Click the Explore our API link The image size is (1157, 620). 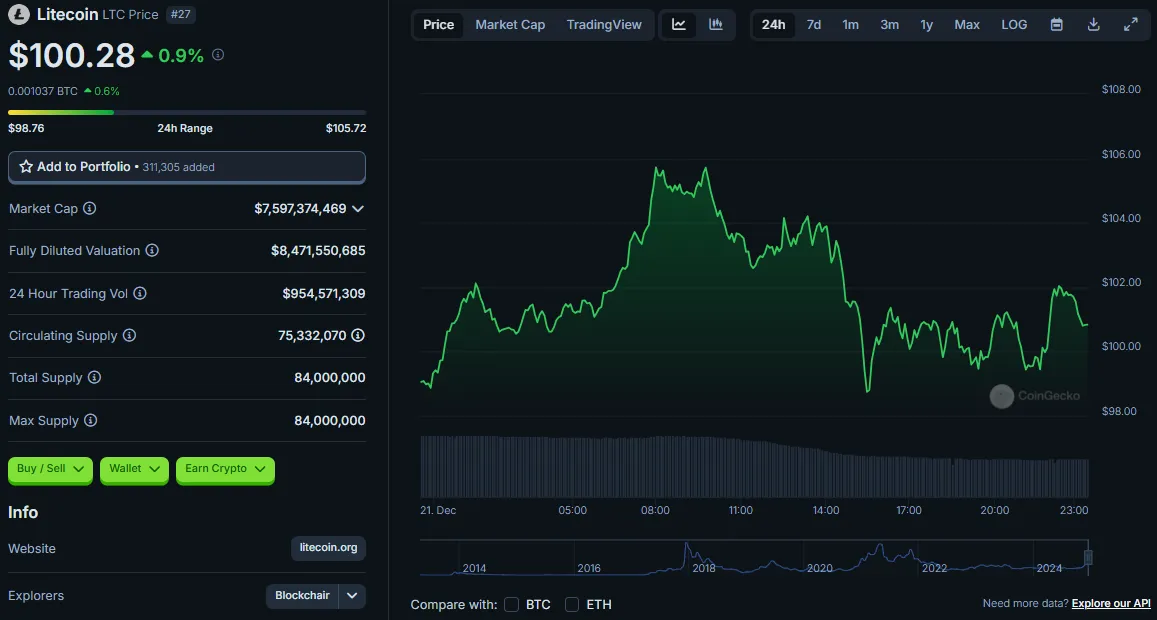click(1111, 604)
